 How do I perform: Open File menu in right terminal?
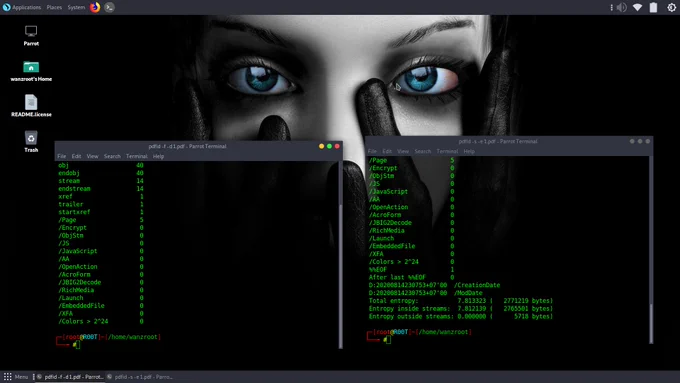pos(372,151)
